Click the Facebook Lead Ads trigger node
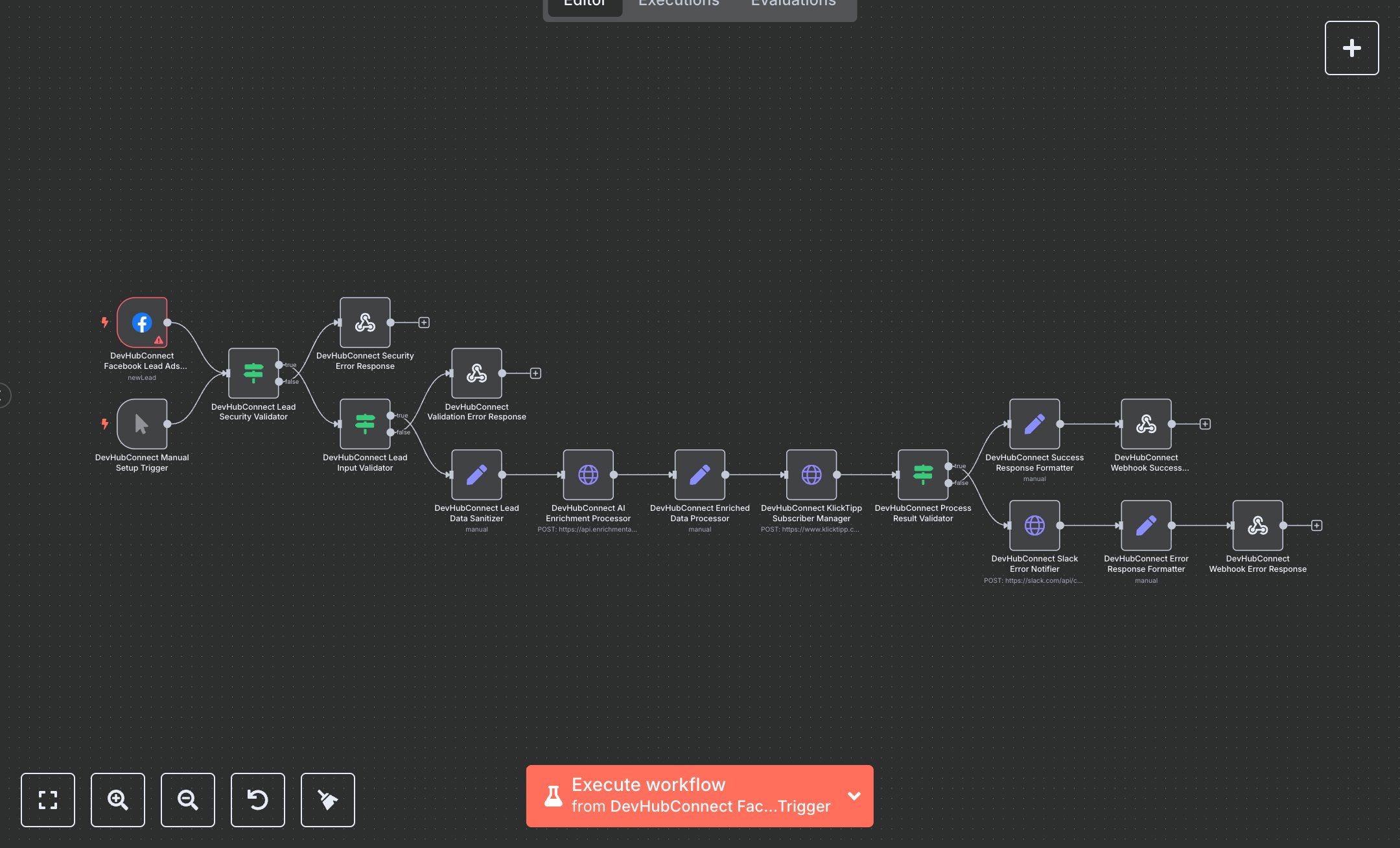Image resolution: width=1400 pixels, height=848 pixels. click(x=142, y=322)
